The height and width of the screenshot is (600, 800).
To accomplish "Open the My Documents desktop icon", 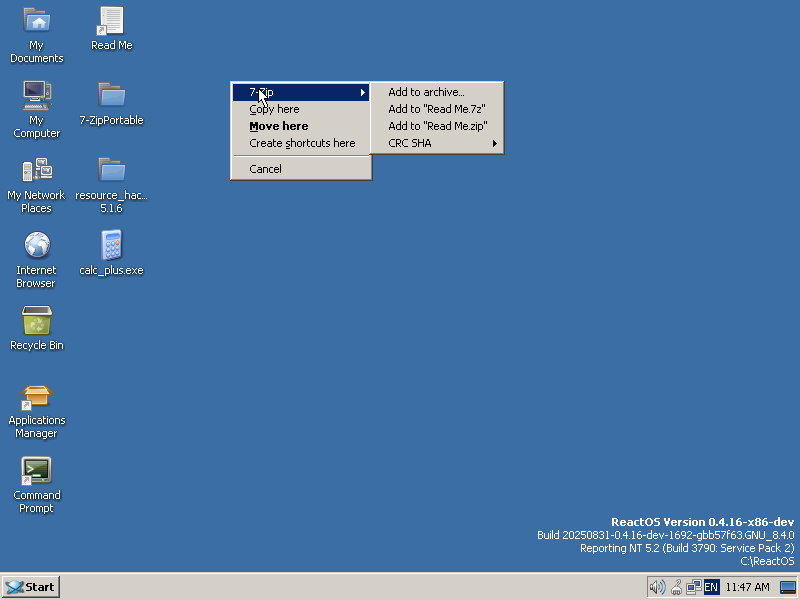I will click(x=36, y=21).
